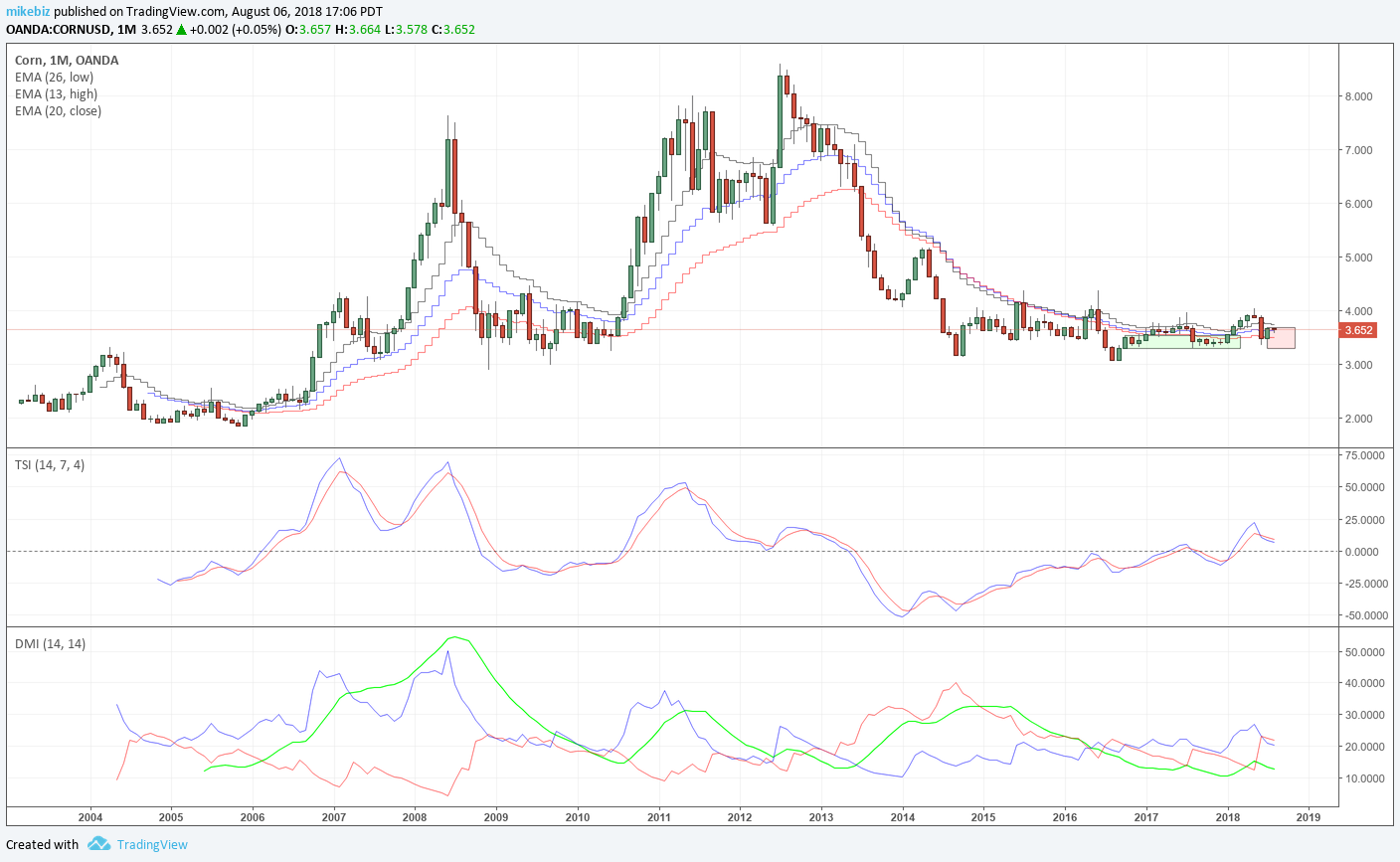Click the '+0.002 (+0.05%)' change value
The width and height of the screenshot is (1400, 862).
[236, 29]
